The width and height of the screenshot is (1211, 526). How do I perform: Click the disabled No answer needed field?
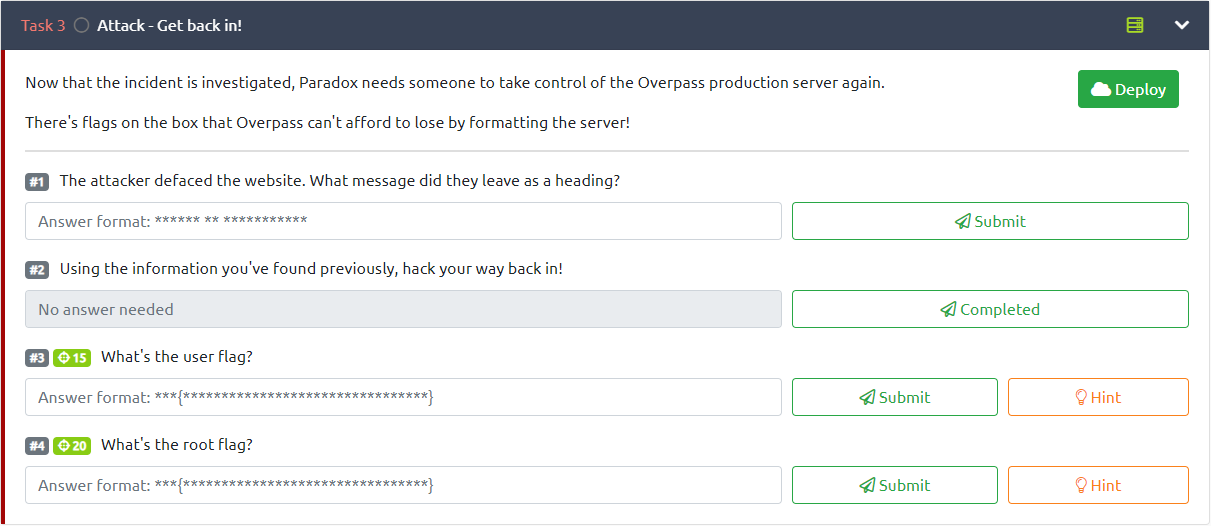pyautogui.click(x=403, y=309)
